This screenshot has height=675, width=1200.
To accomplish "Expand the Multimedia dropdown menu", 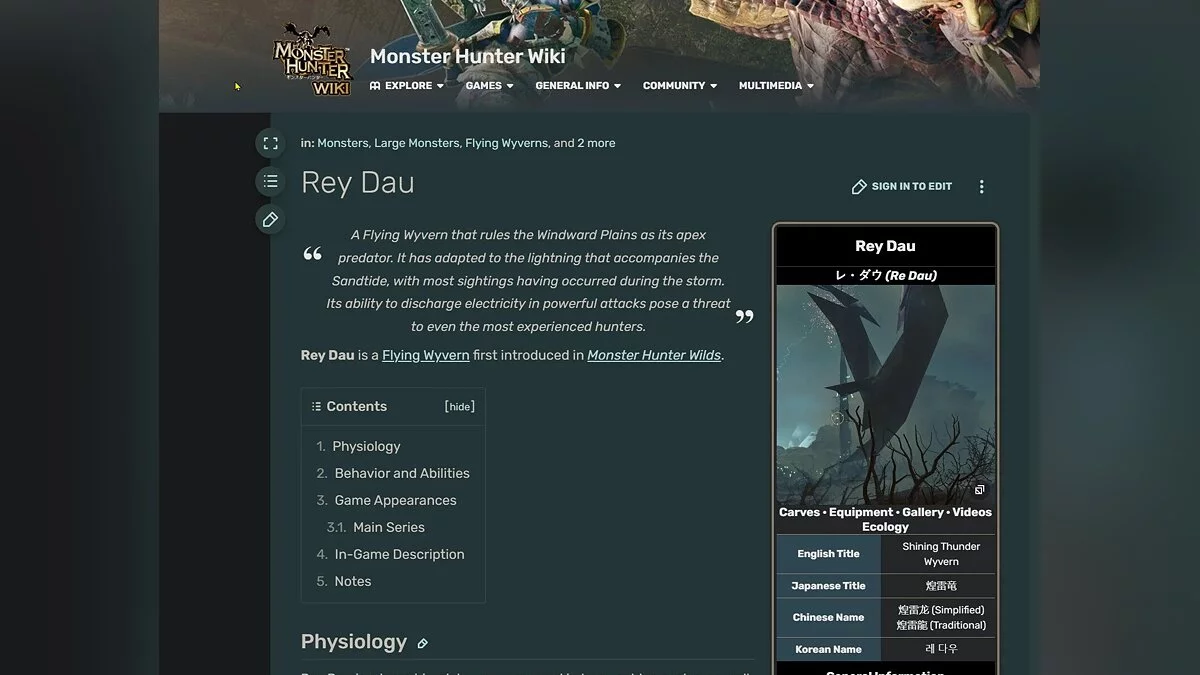I will tap(776, 86).
